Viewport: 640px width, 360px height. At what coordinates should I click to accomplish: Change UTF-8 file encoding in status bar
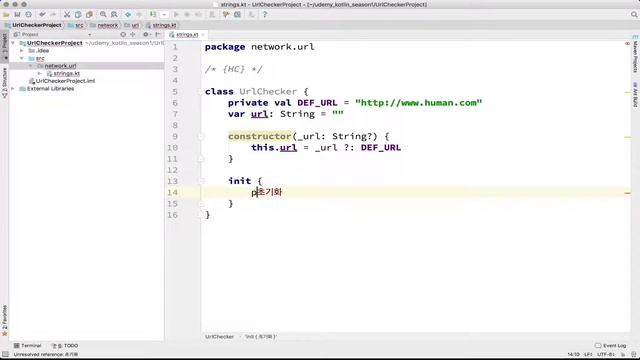[x=606, y=355]
